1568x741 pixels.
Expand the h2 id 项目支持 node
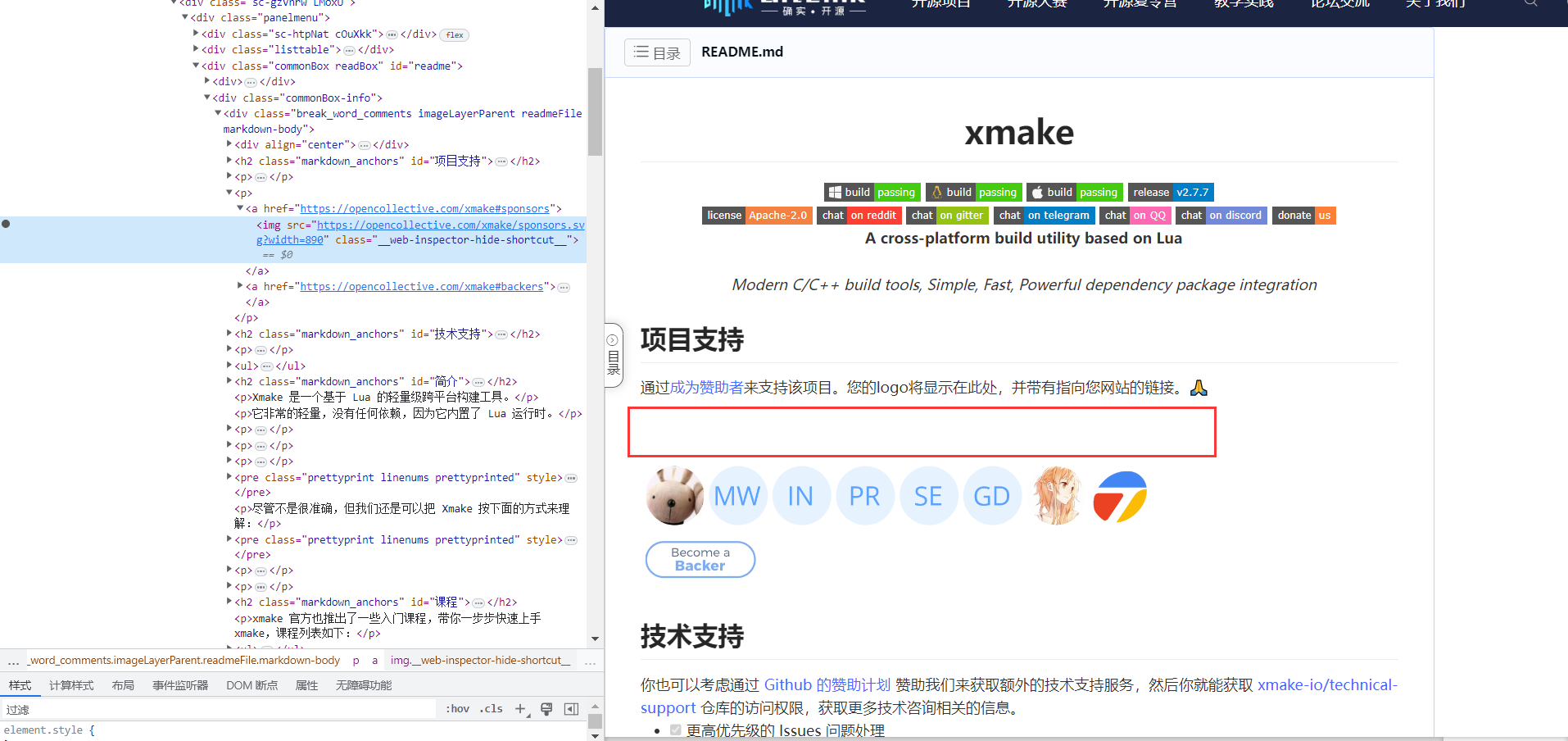tap(229, 161)
